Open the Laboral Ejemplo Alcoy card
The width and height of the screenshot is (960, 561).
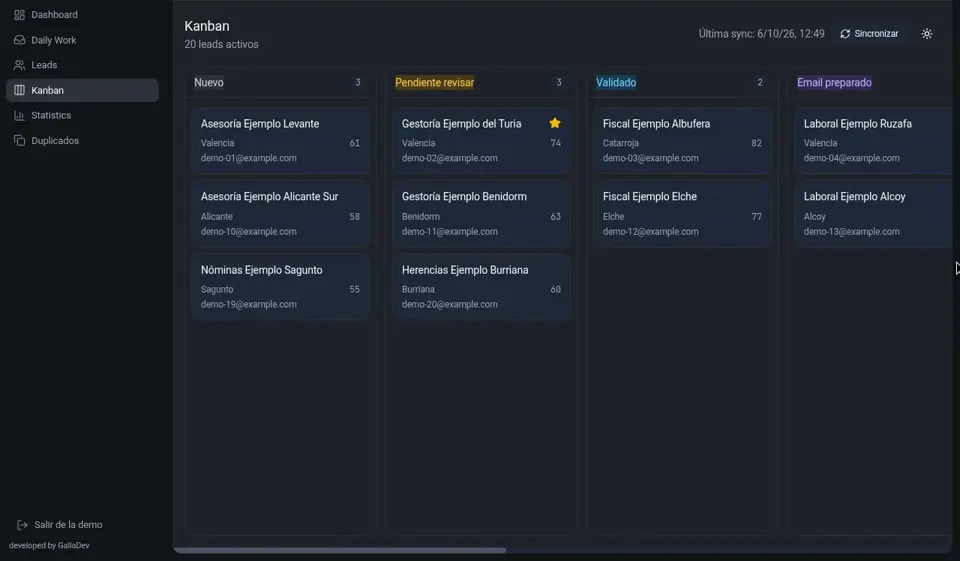coord(874,214)
